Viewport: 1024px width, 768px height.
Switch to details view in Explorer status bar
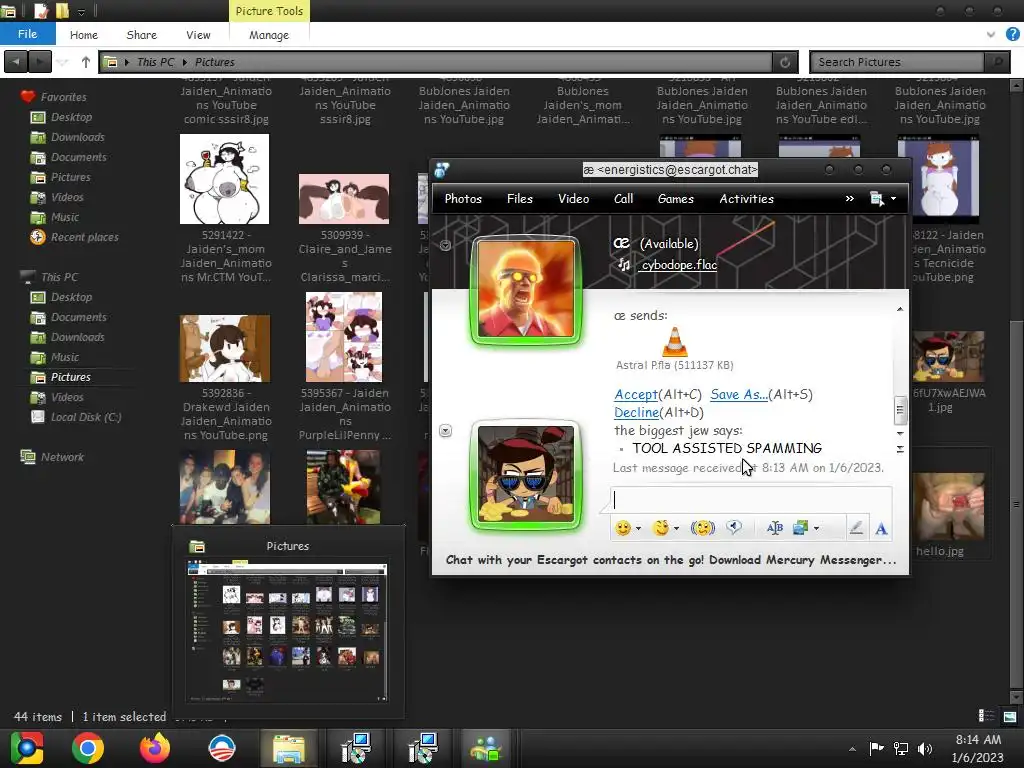[x=986, y=716]
